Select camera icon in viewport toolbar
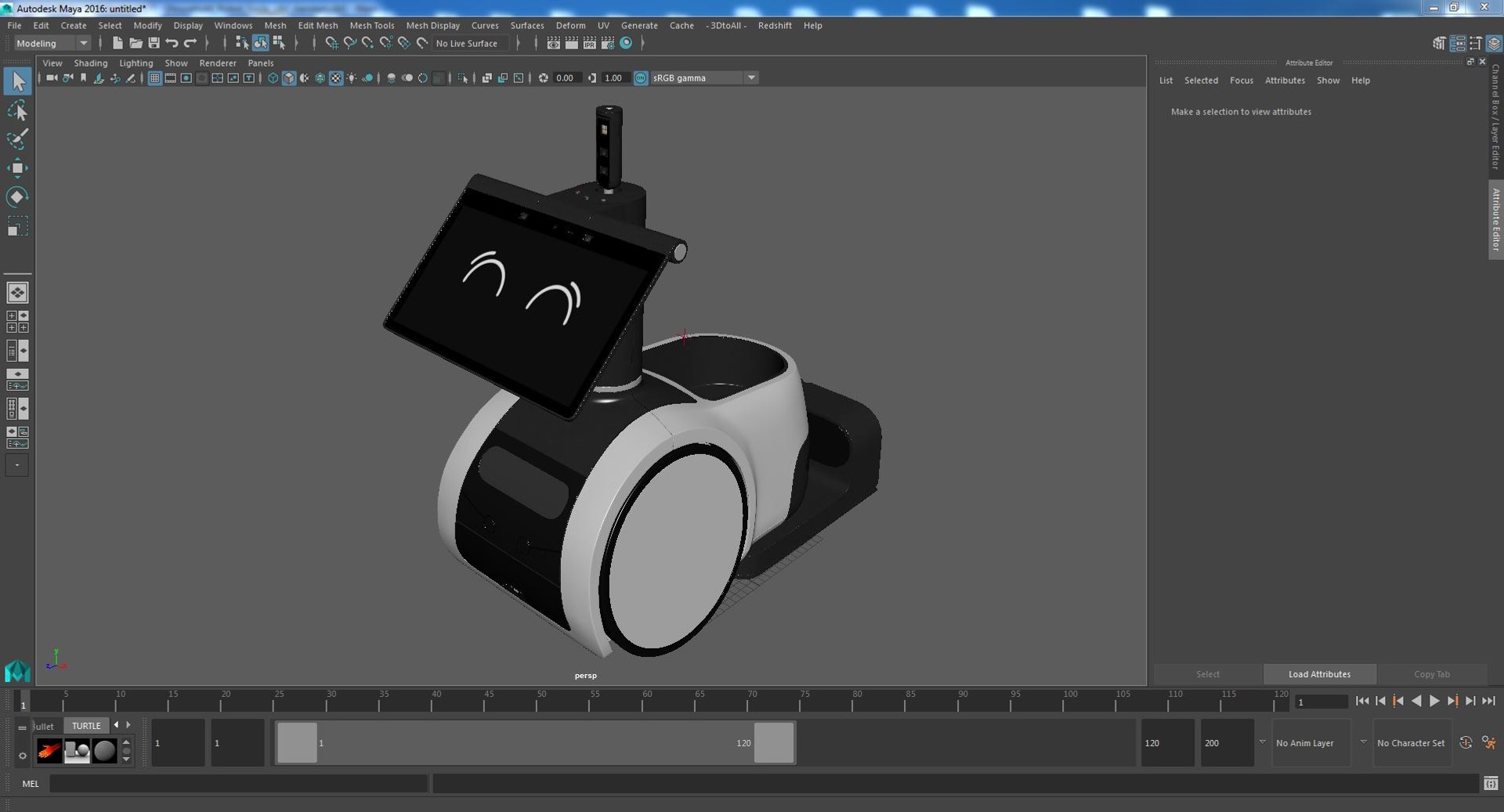The height and width of the screenshot is (812, 1504). click(x=52, y=78)
